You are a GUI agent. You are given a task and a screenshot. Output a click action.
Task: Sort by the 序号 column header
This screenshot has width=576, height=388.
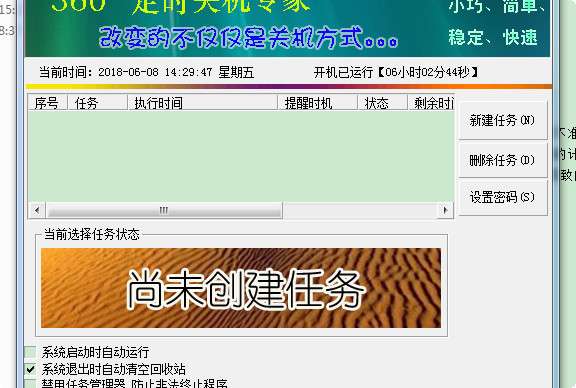tap(47, 103)
